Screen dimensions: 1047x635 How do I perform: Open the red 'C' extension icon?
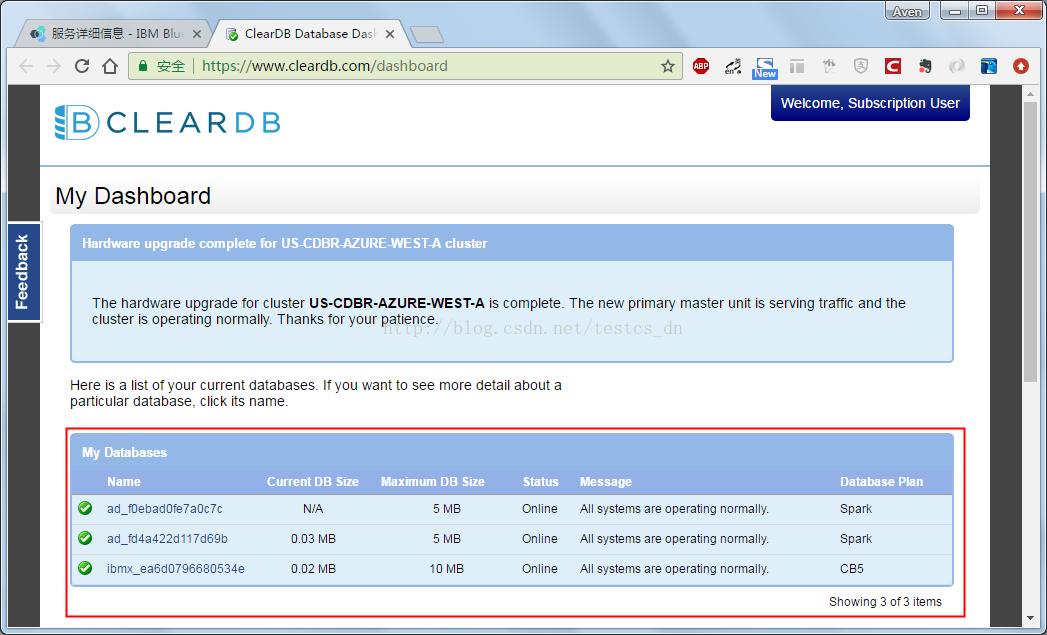click(x=893, y=66)
